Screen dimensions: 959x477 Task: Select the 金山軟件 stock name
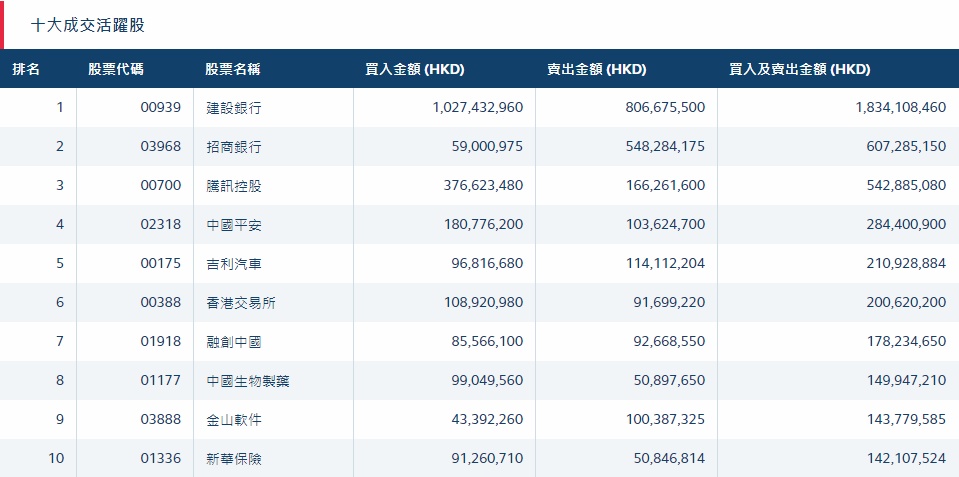tap(234, 420)
